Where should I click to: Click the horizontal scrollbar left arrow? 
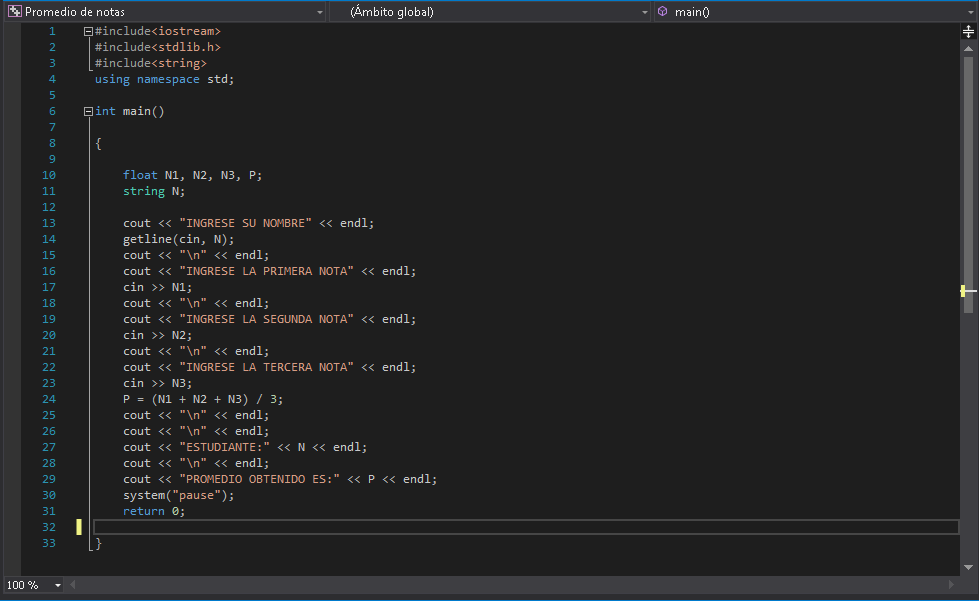[x=72, y=585]
